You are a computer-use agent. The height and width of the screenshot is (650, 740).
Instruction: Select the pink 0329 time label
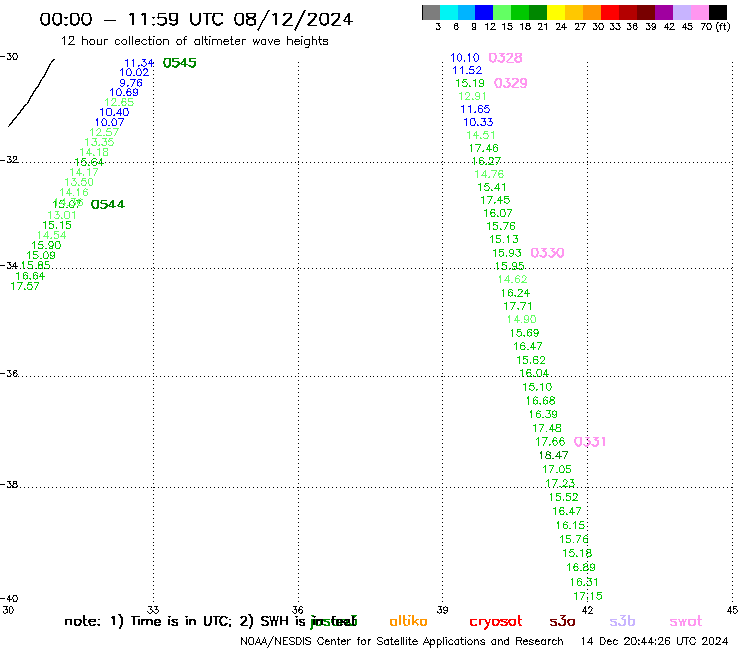coord(511,84)
